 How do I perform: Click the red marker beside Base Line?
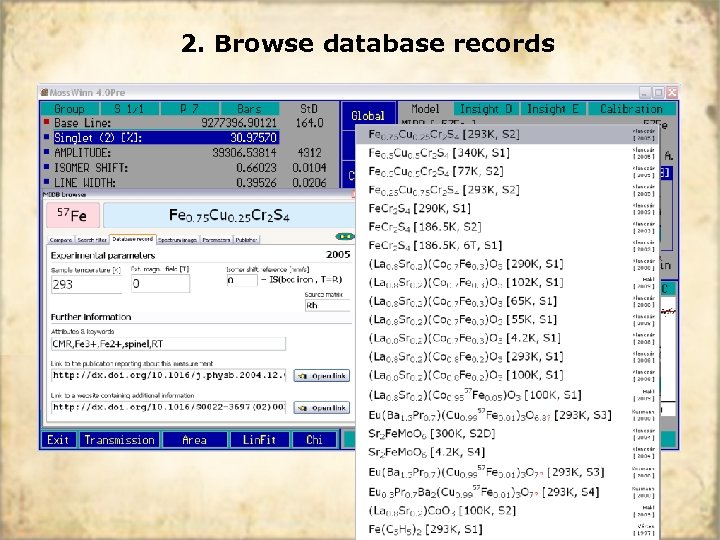click(x=46, y=122)
